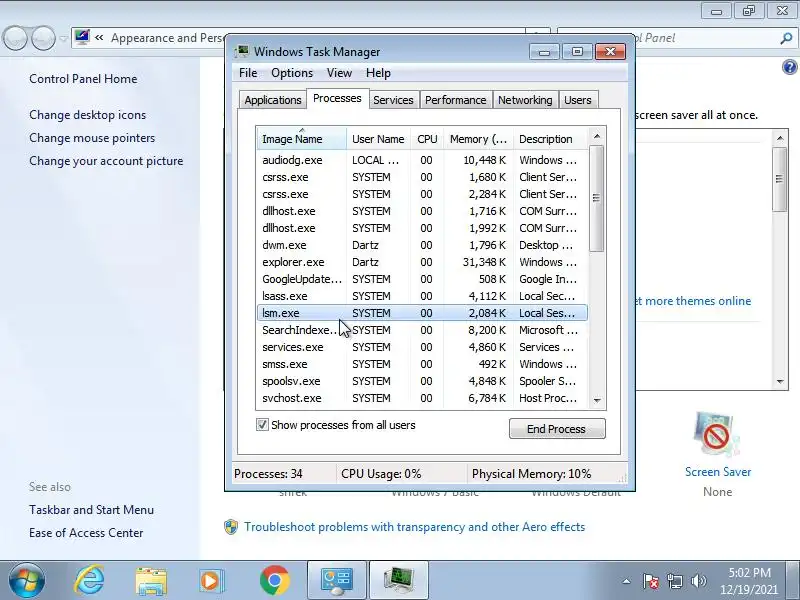
Task: Switch to the Users tab
Action: point(578,100)
